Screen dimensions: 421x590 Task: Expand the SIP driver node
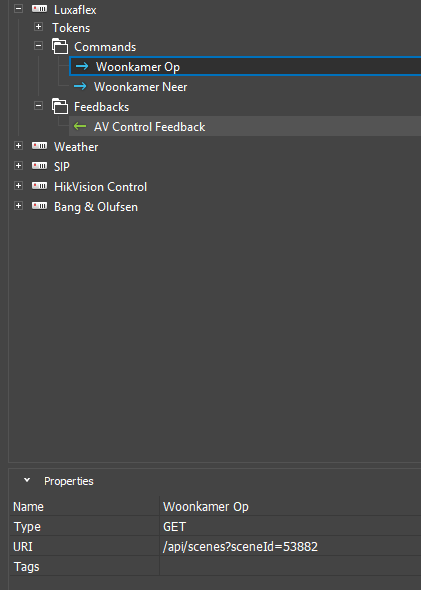(18, 166)
